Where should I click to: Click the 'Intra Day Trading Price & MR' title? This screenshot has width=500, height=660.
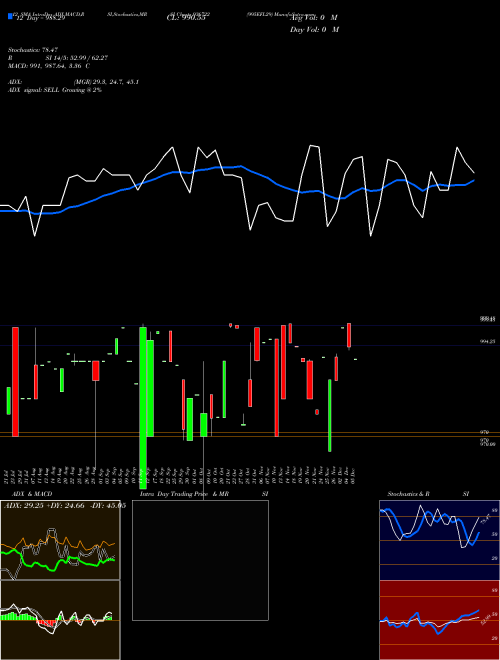[184, 494]
